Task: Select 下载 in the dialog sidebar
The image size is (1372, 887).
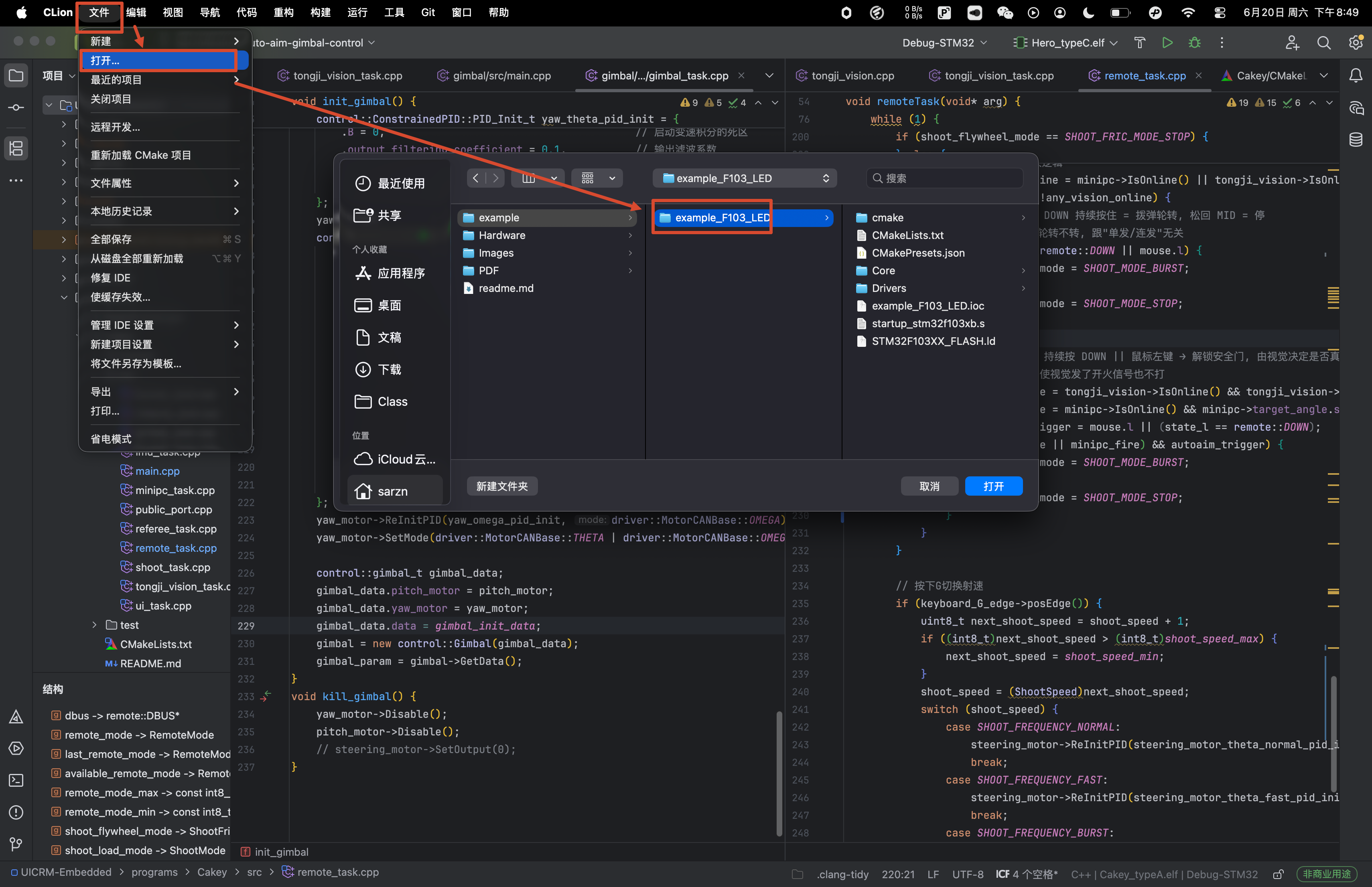Action: point(378,369)
